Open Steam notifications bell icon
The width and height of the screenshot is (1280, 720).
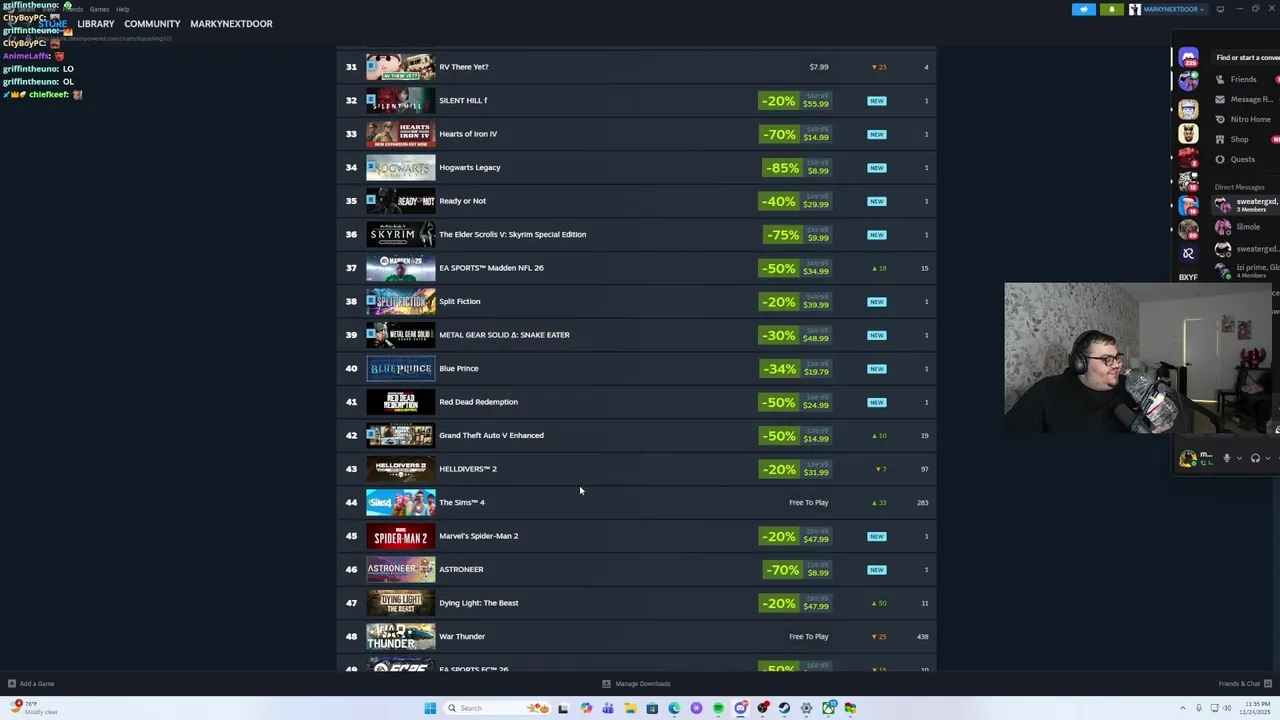[x=1112, y=9]
